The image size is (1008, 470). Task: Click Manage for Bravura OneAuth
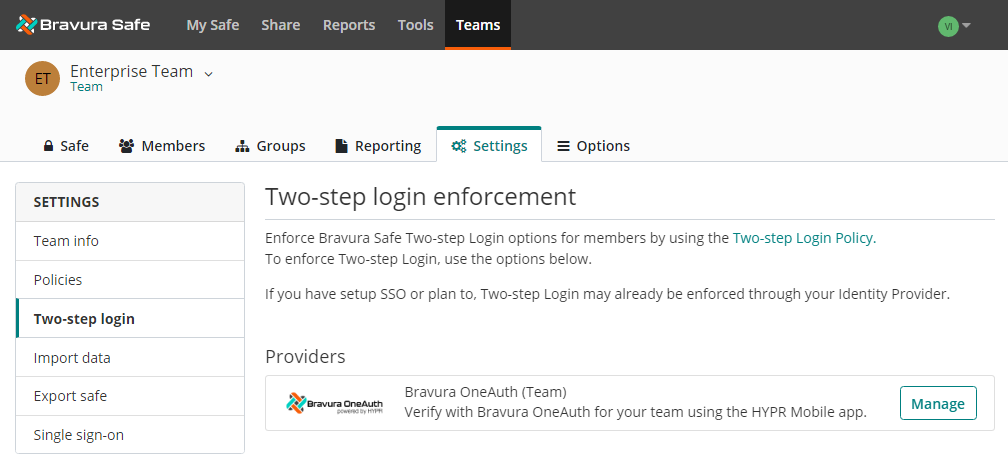(938, 403)
